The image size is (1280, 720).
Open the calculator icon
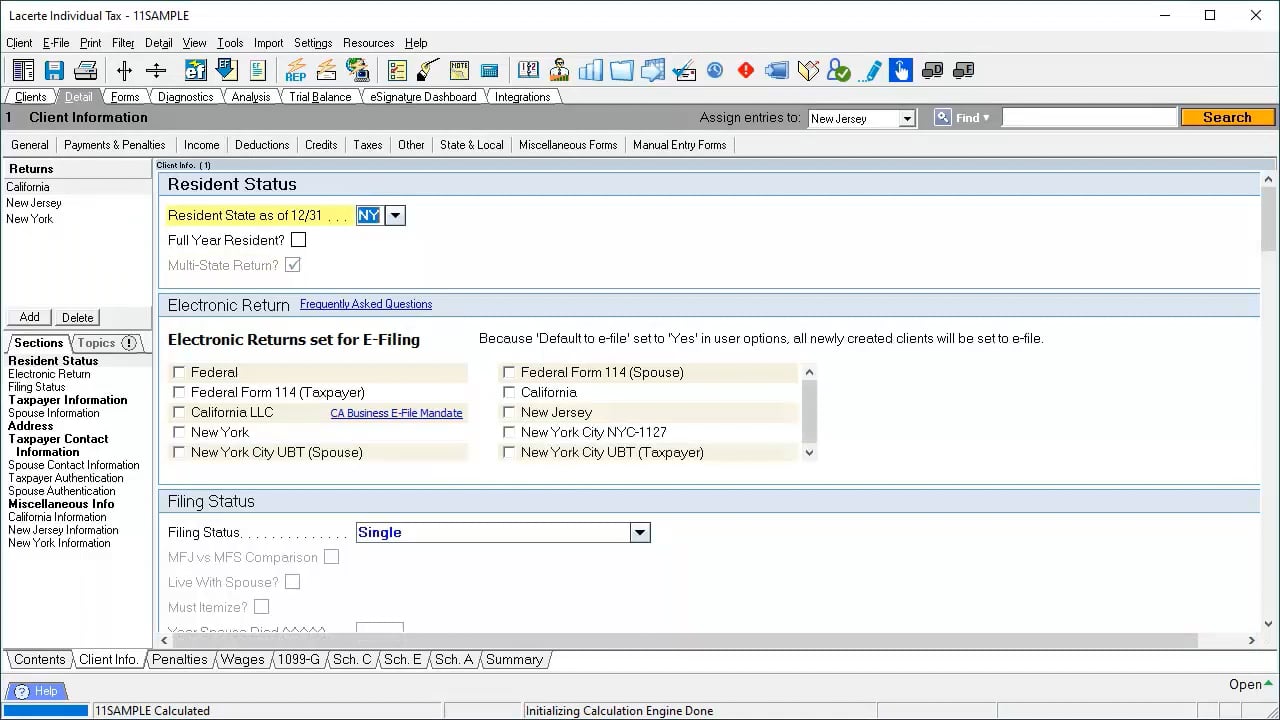point(490,70)
